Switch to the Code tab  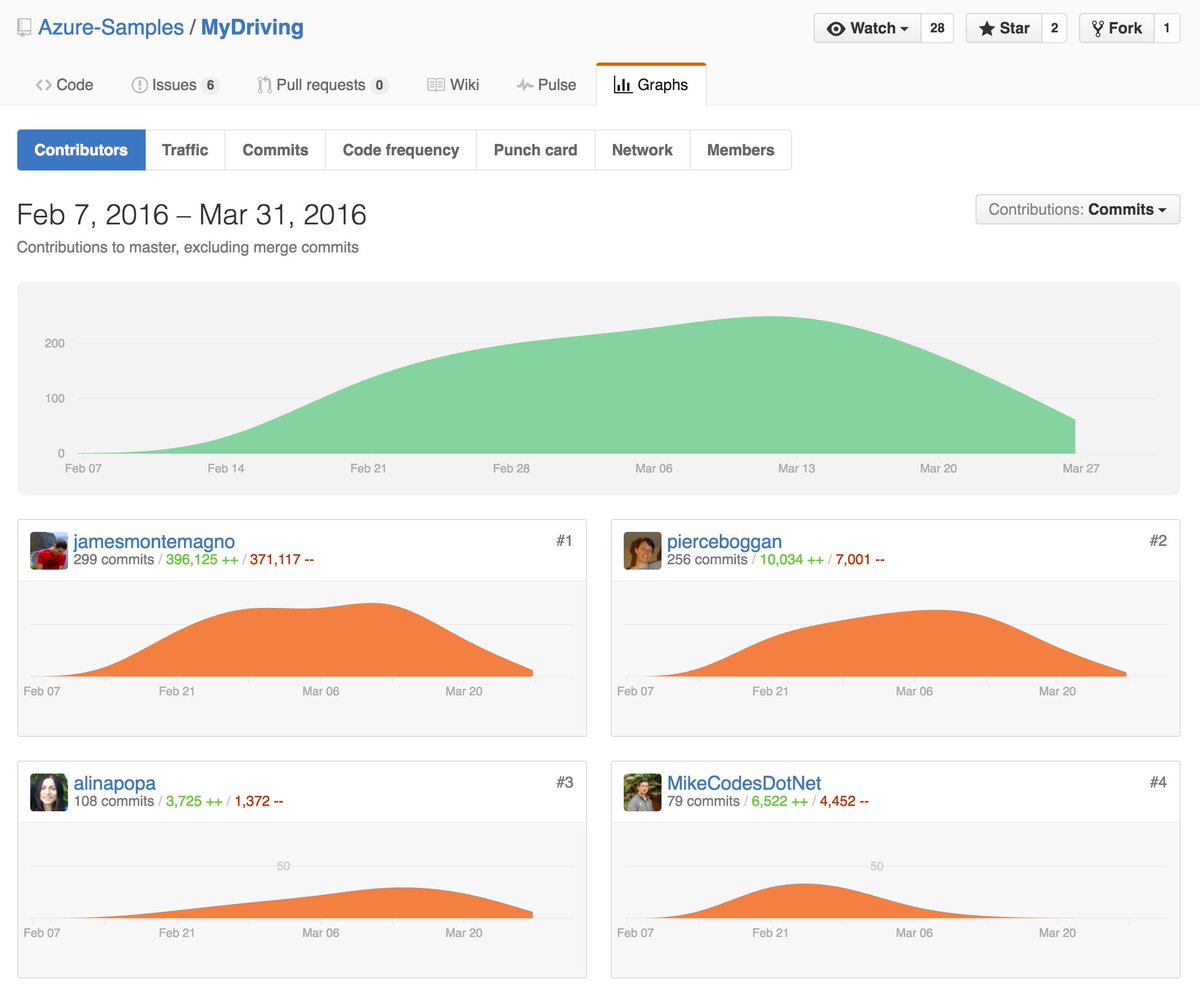tap(65, 85)
